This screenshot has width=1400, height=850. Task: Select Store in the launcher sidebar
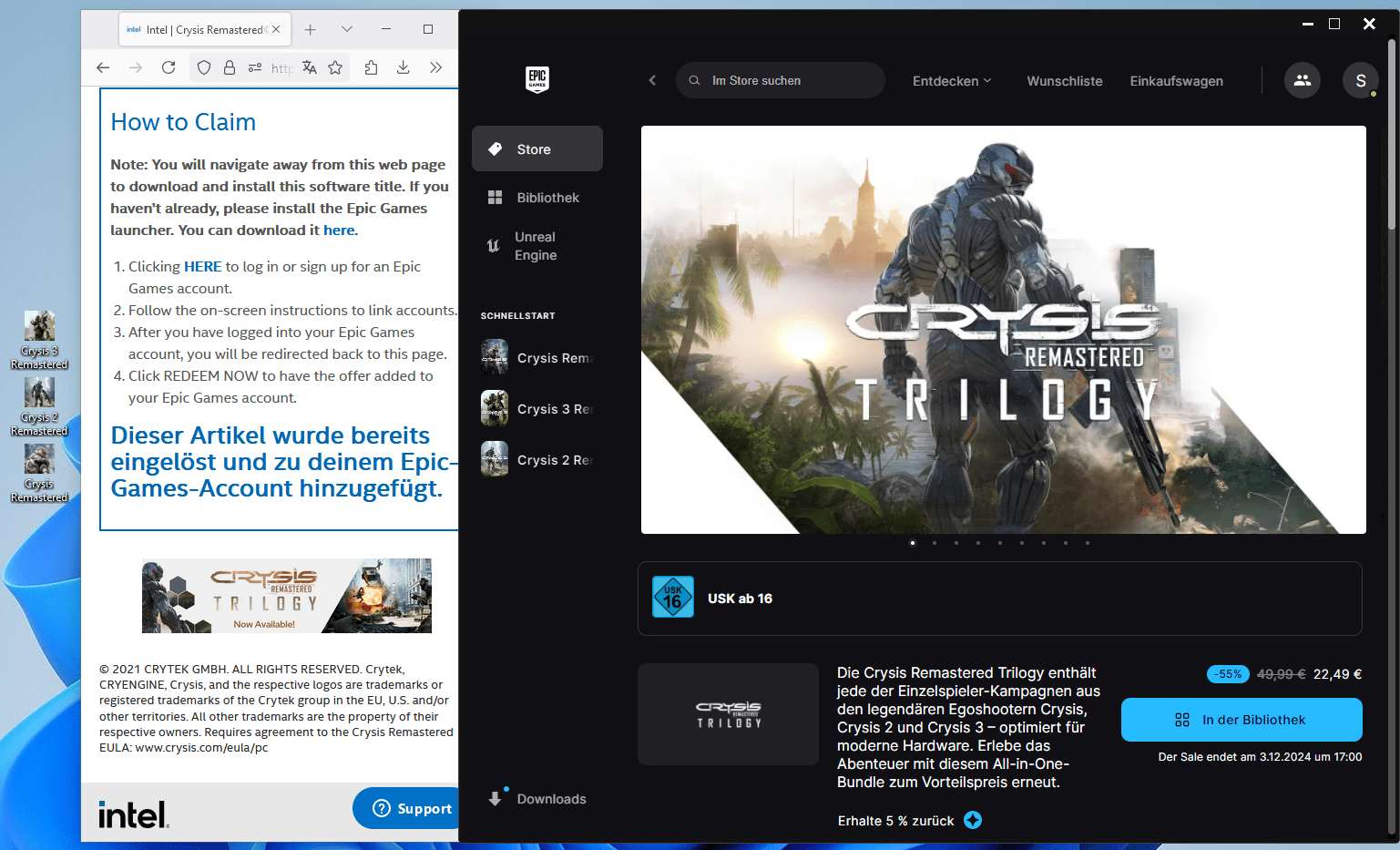pos(537,148)
